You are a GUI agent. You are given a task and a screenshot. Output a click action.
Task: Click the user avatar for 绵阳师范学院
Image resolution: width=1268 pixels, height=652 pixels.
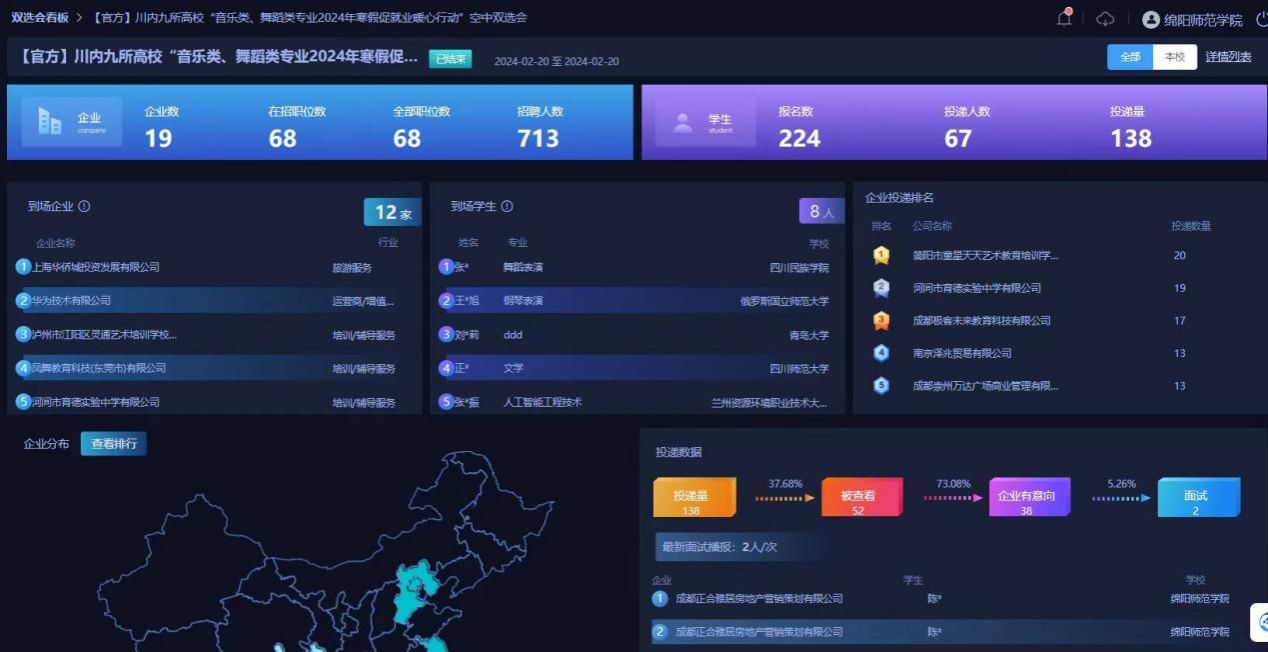[1151, 20]
